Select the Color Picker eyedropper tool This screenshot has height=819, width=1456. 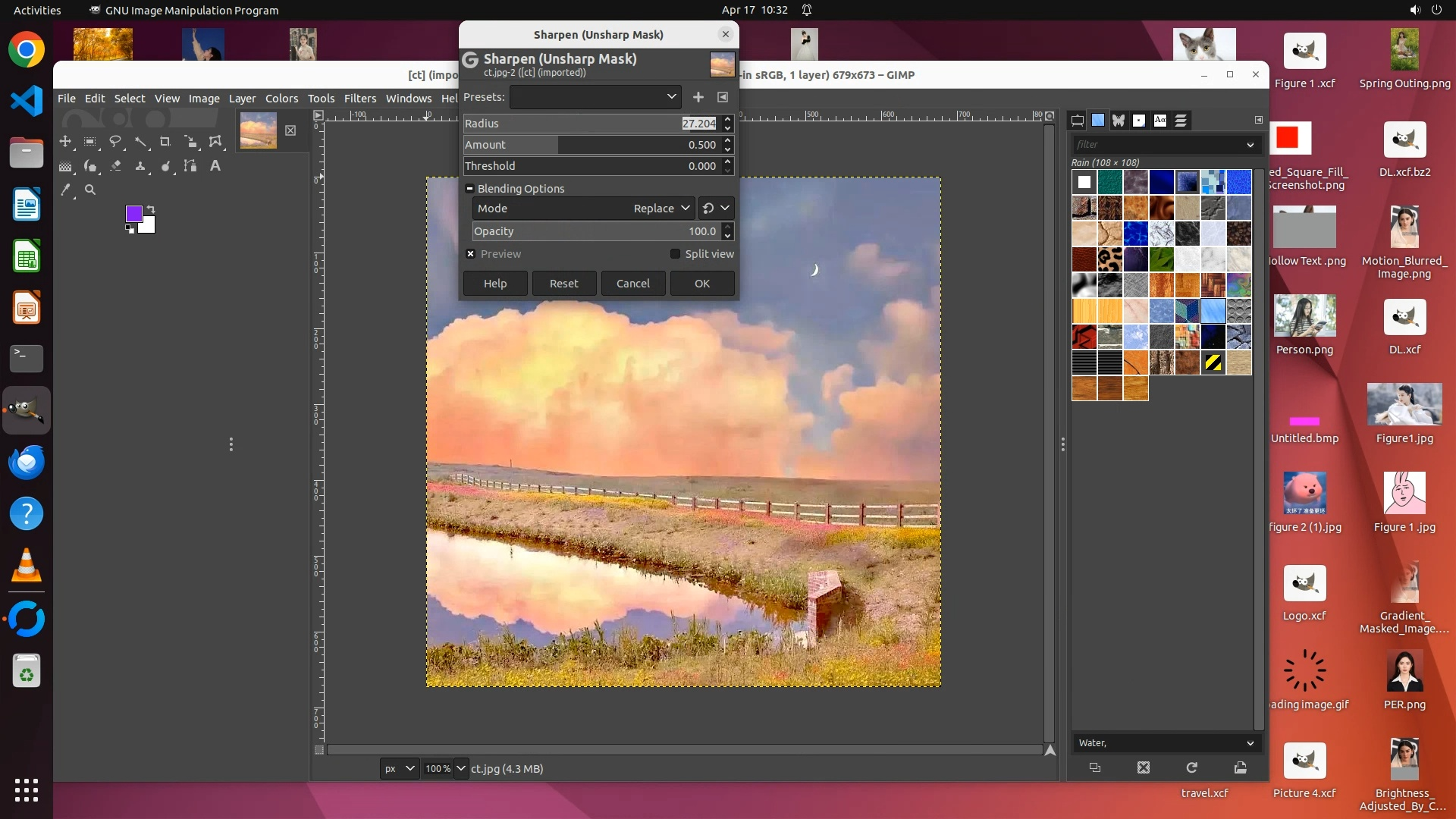[x=66, y=190]
